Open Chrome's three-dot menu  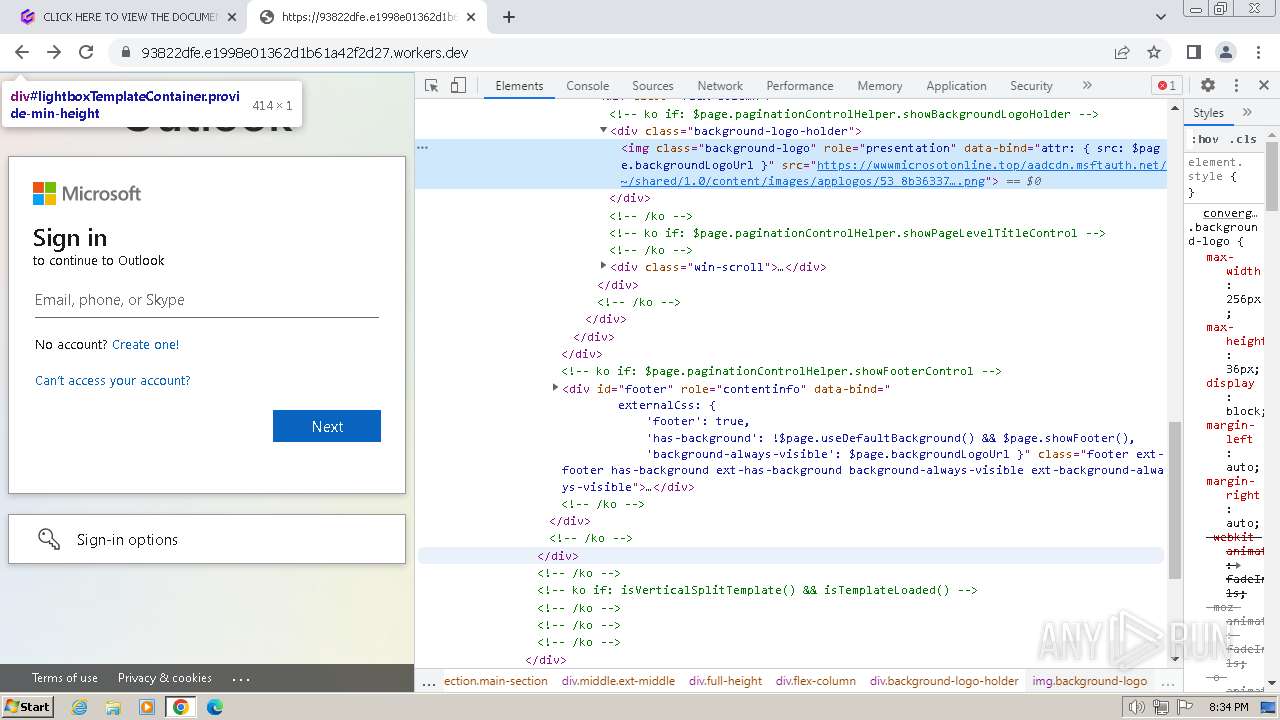coord(1258,52)
